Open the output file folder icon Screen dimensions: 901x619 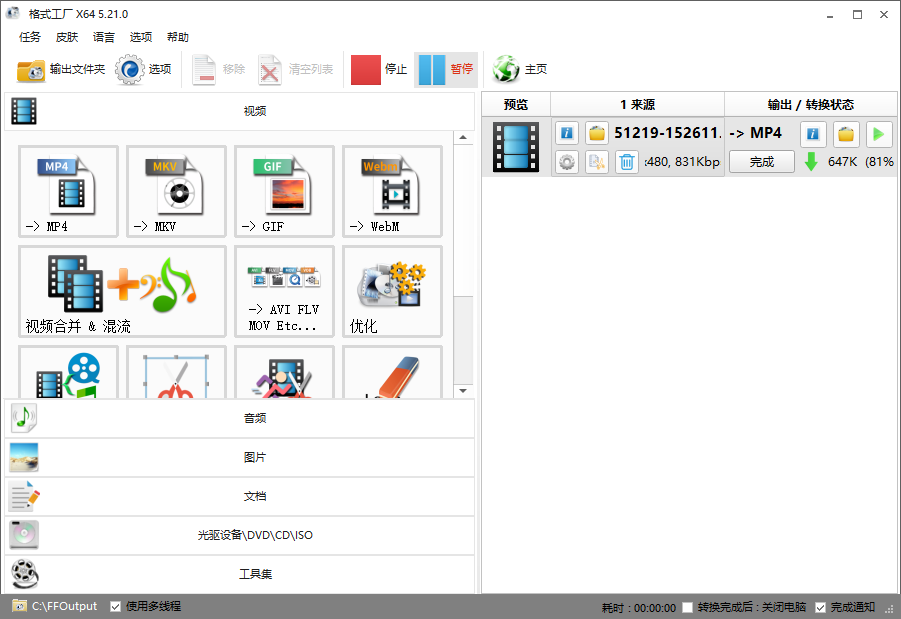click(x=846, y=134)
